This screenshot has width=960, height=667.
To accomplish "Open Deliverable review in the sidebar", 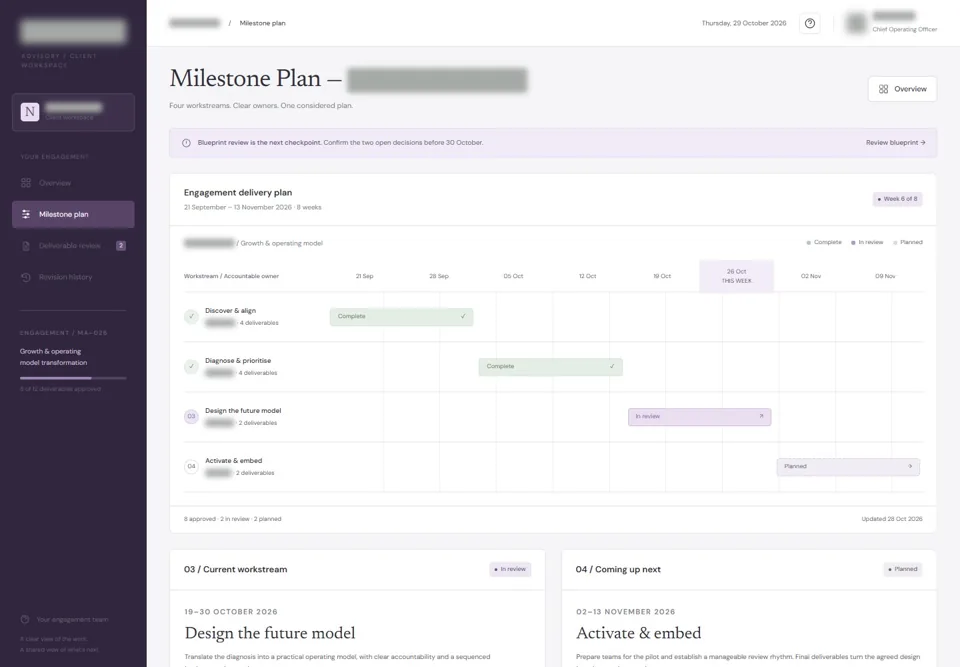I will point(73,246).
